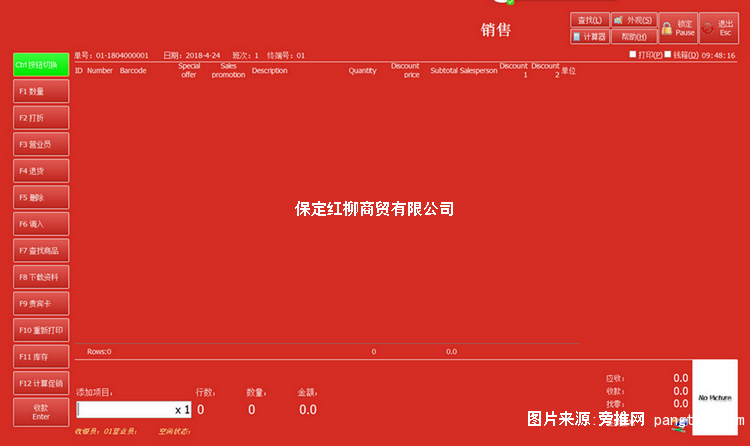Select F3 营业员 salesperson button
This screenshot has height=446, width=750.
(x=41, y=145)
